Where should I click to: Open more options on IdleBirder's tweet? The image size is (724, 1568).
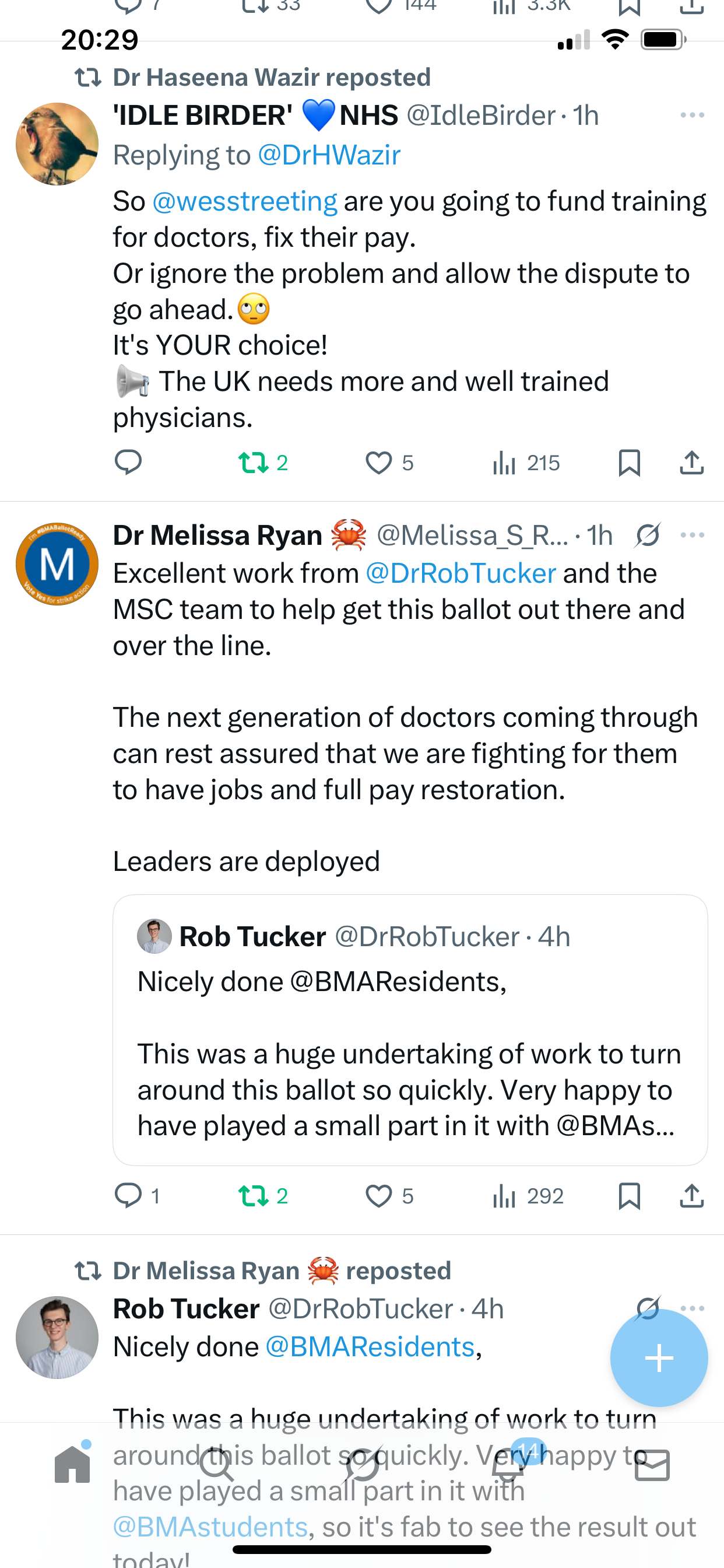click(x=692, y=115)
